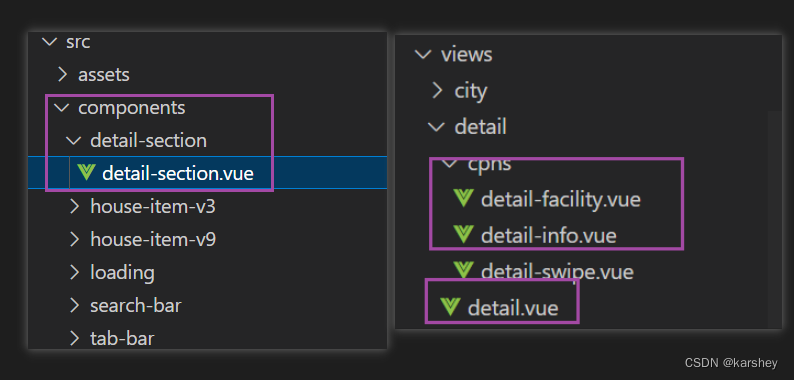Collapse the detail folder under views
Viewport: 794px width, 380px height.
tap(435, 126)
